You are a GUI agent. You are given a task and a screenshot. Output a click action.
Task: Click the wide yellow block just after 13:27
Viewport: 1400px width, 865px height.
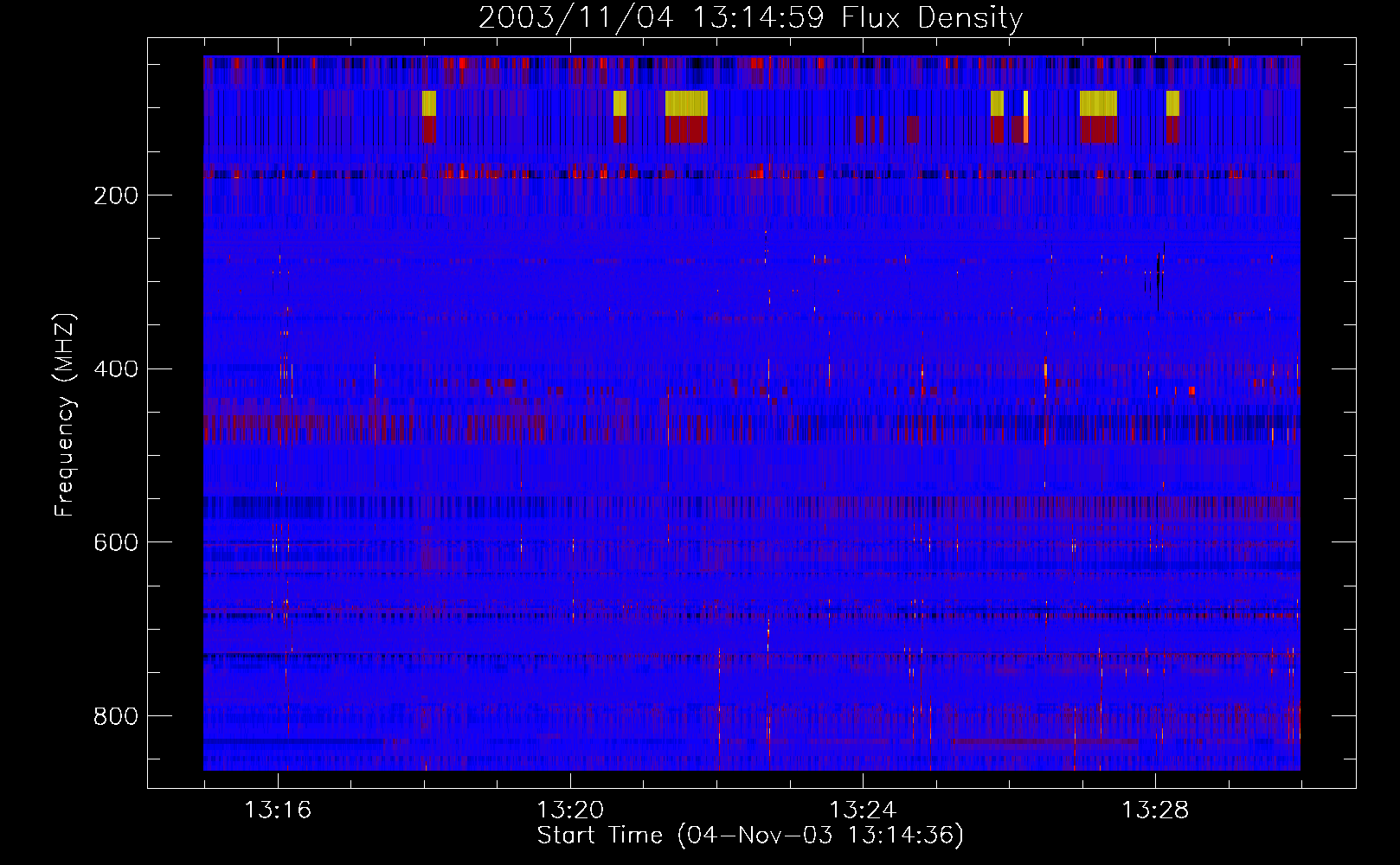(x=1098, y=104)
